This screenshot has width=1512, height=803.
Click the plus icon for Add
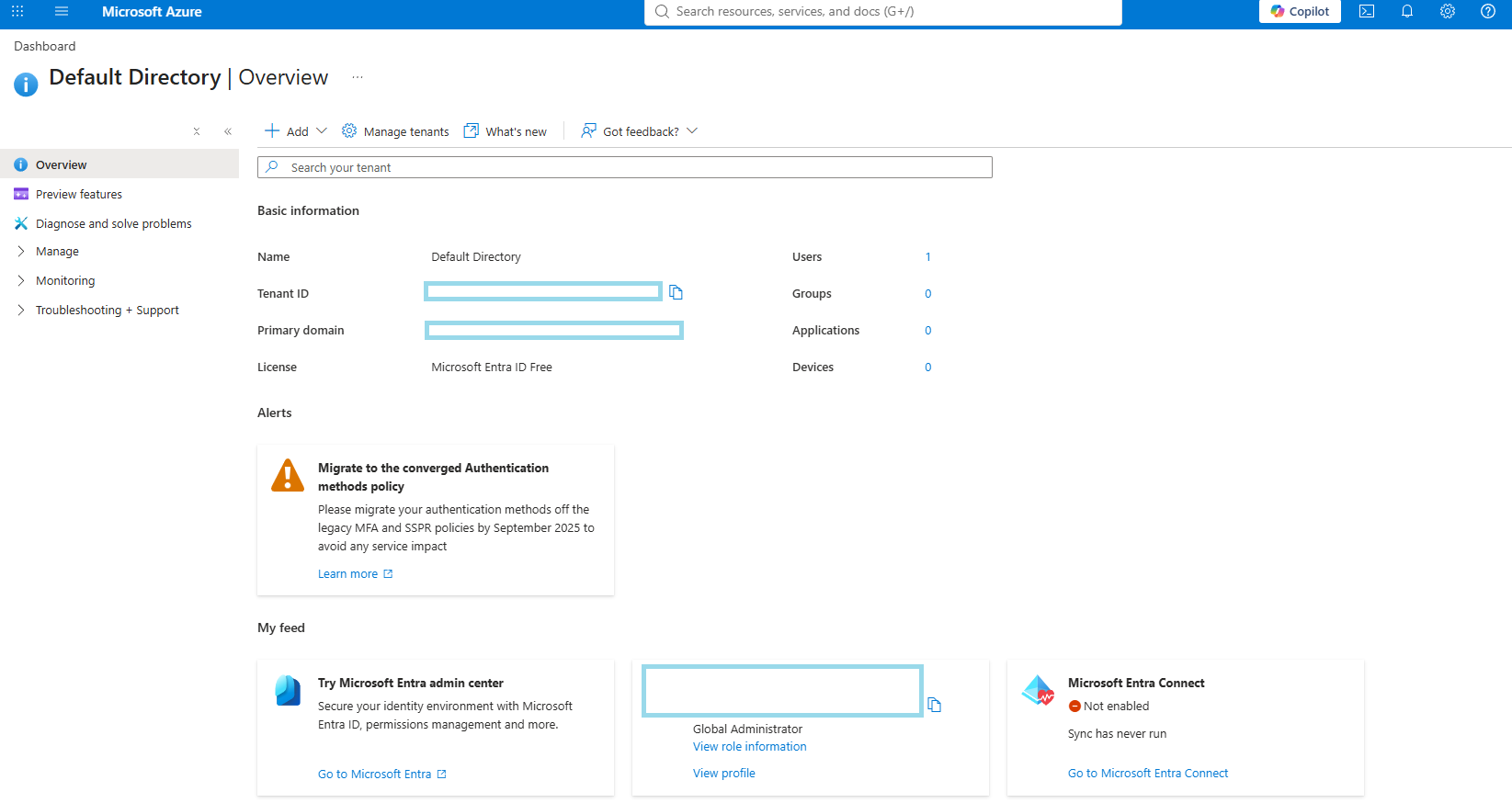(272, 130)
